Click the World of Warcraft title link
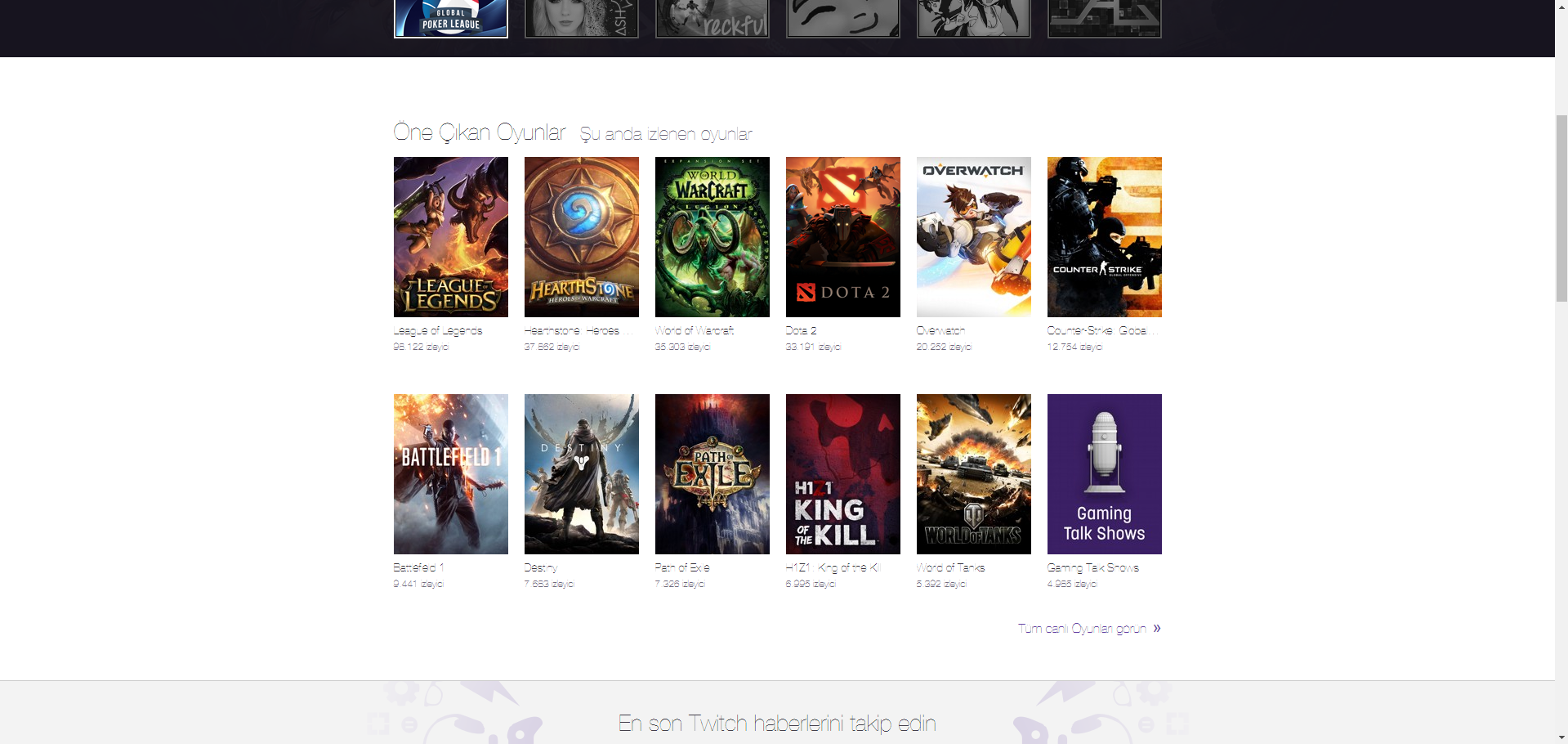Viewport: 1568px width, 744px height. click(x=695, y=331)
